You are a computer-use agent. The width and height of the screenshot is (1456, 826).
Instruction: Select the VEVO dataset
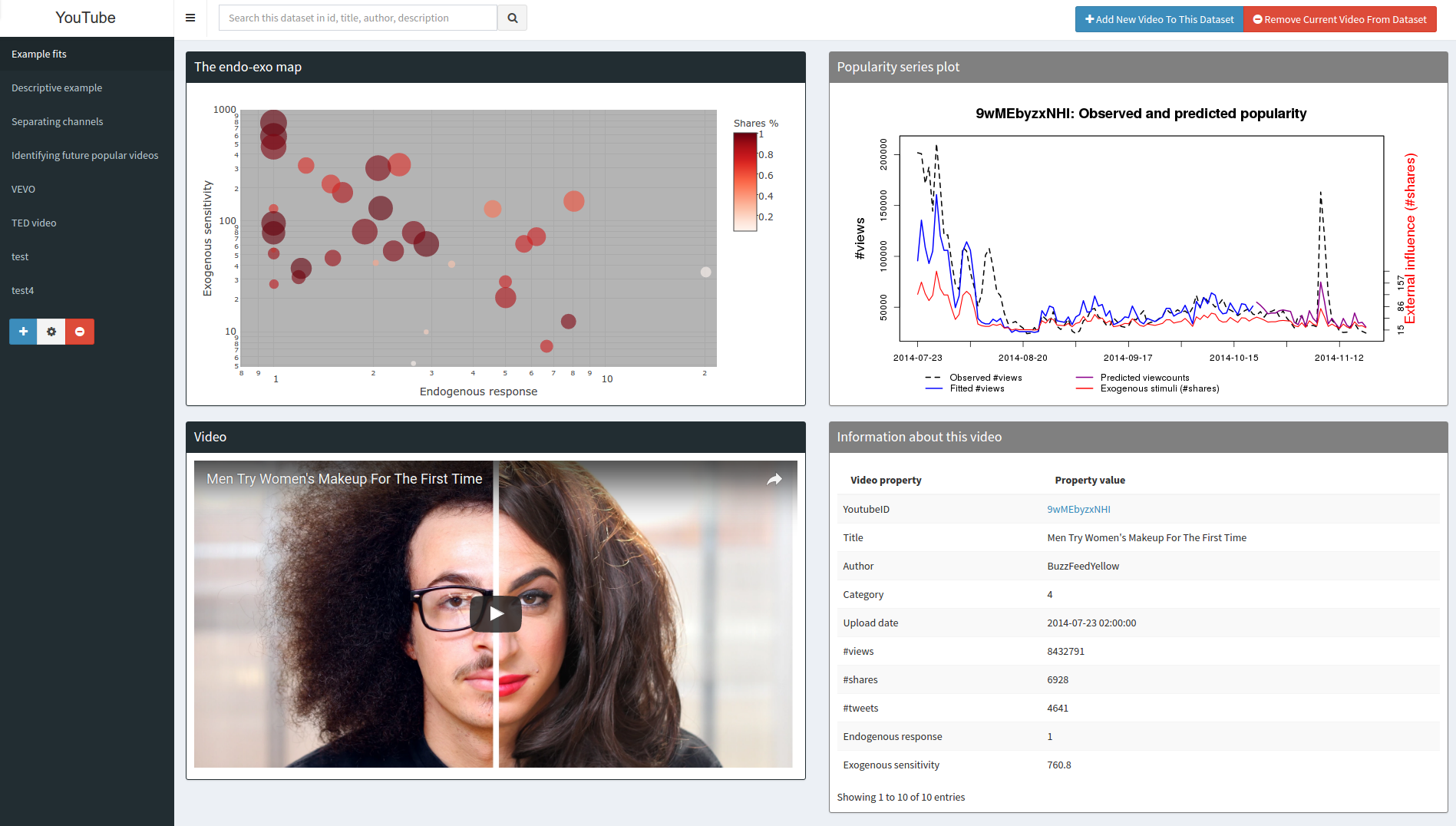point(23,189)
